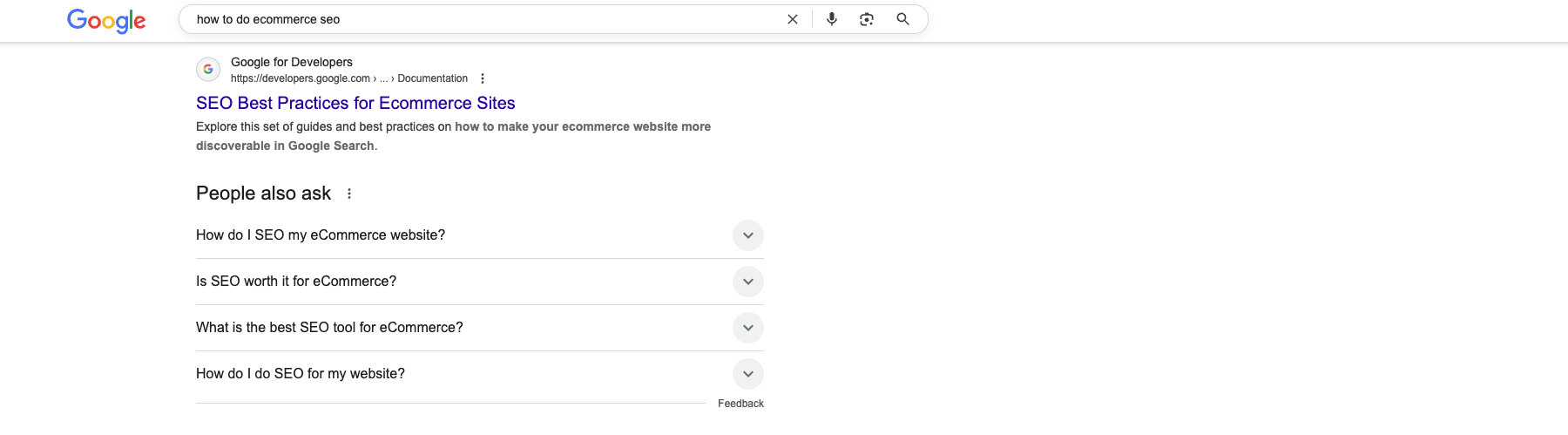Expand "How do I do SEO for my website?"
The width and height of the screenshot is (1568, 435).
coord(480,374)
